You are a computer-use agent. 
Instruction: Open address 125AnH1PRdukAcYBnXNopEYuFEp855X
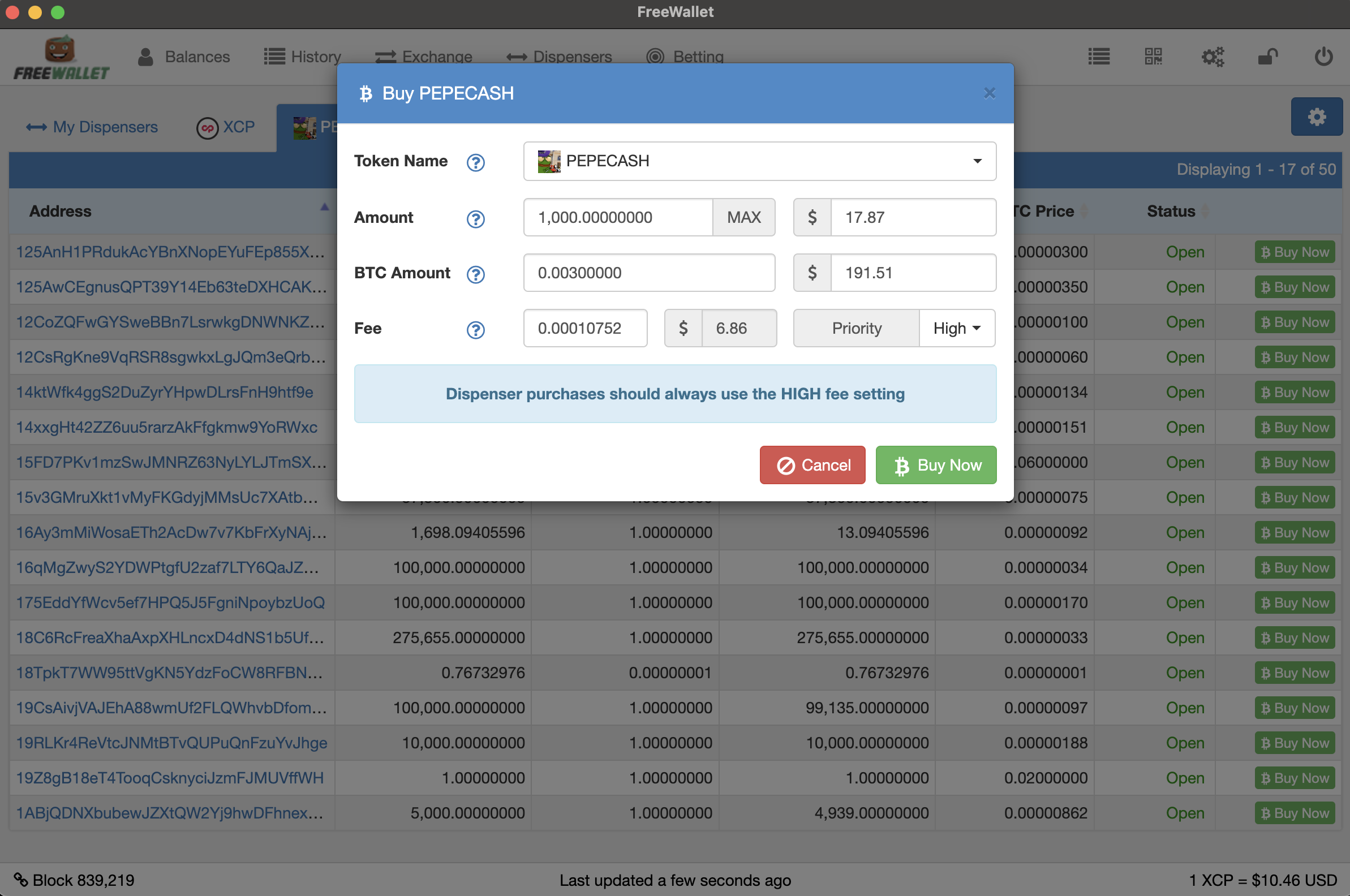(170, 252)
